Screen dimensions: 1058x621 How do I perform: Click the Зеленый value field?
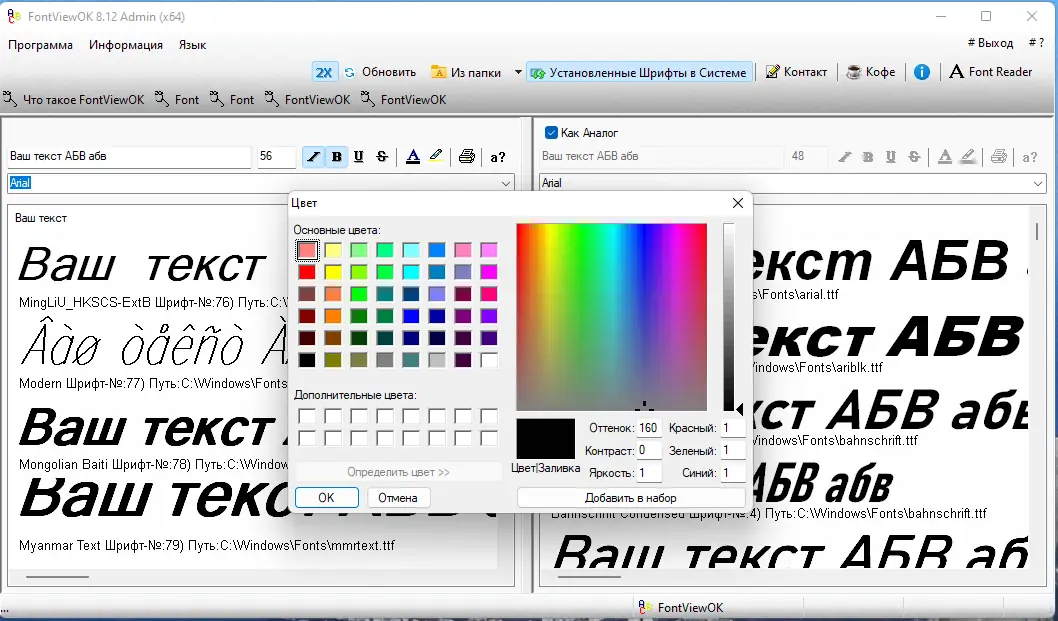[x=732, y=450]
